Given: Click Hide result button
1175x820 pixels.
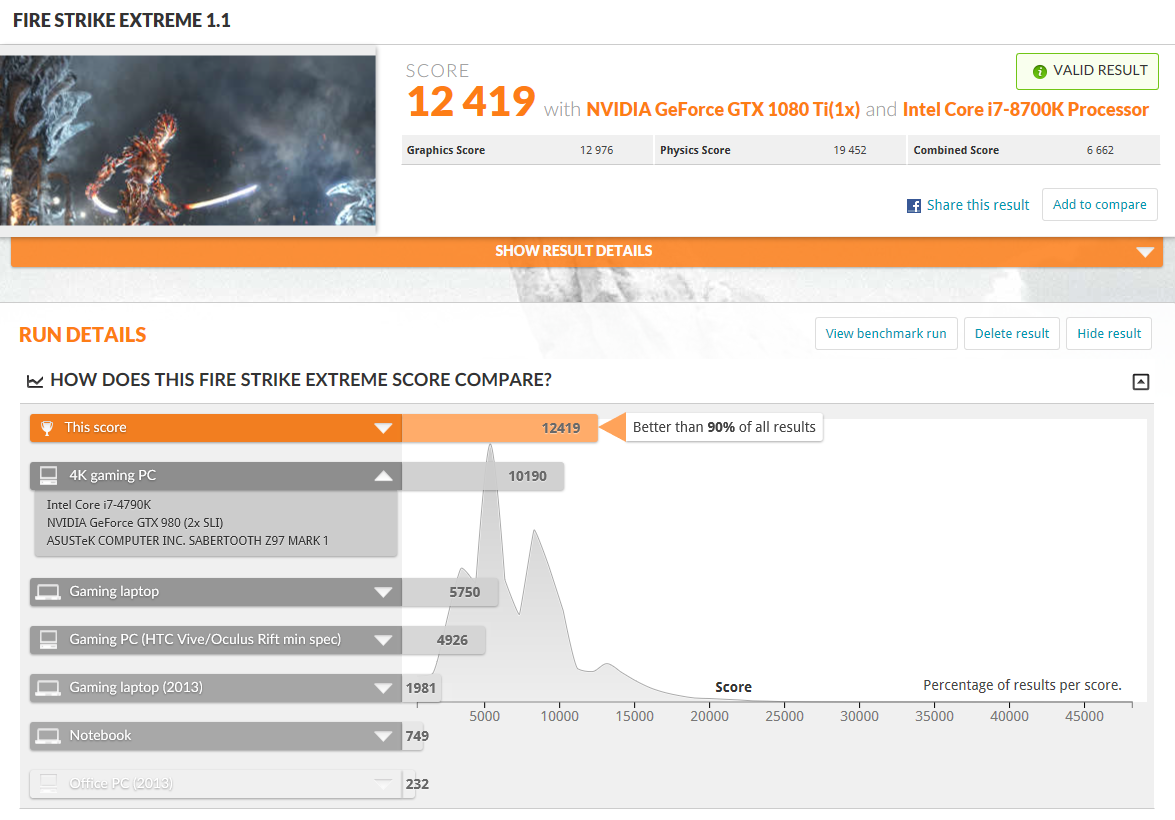Looking at the screenshot, I should pyautogui.click(x=1109, y=334).
